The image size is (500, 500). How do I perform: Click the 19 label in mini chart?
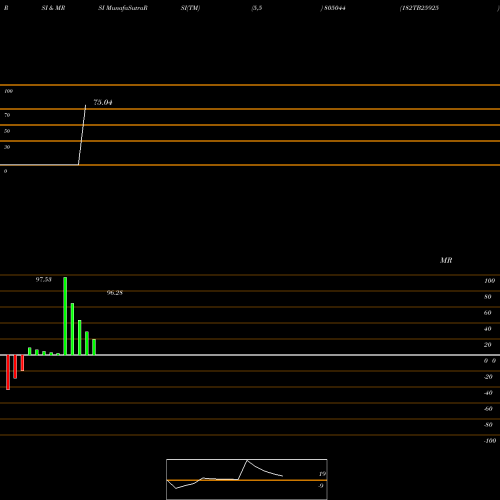(322, 474)
